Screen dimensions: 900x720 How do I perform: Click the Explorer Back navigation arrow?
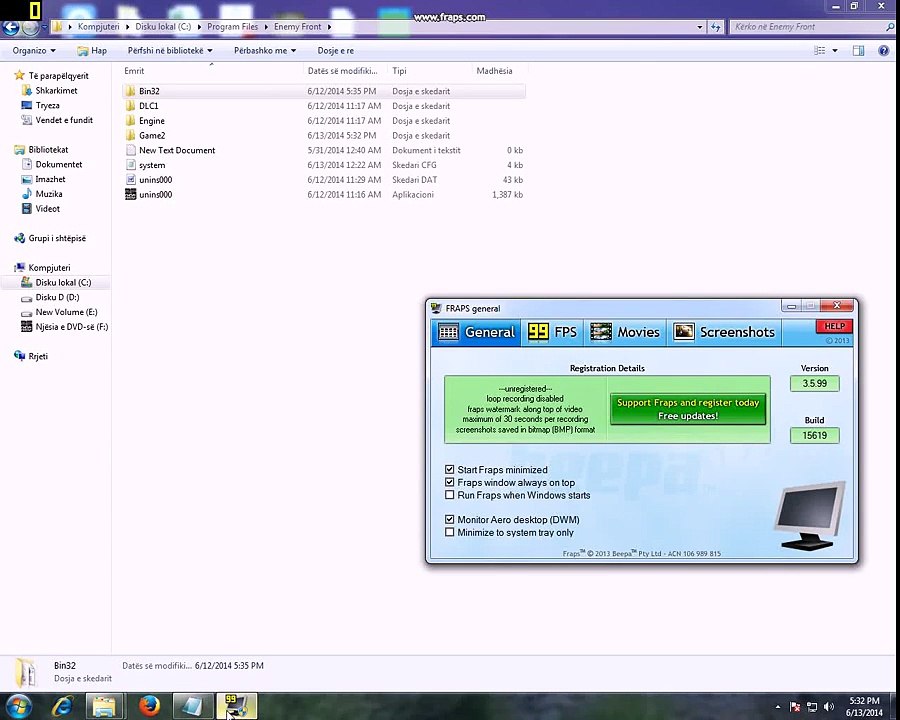tap(10, 26)
